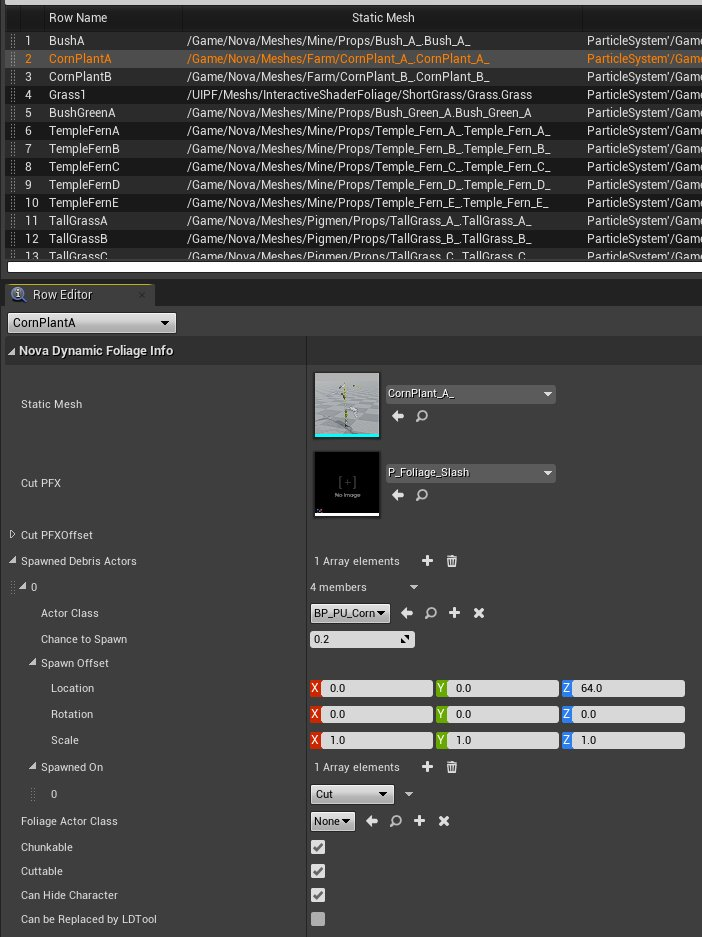Click the magnifier icon under Cut PFX

tap(422, 495)
